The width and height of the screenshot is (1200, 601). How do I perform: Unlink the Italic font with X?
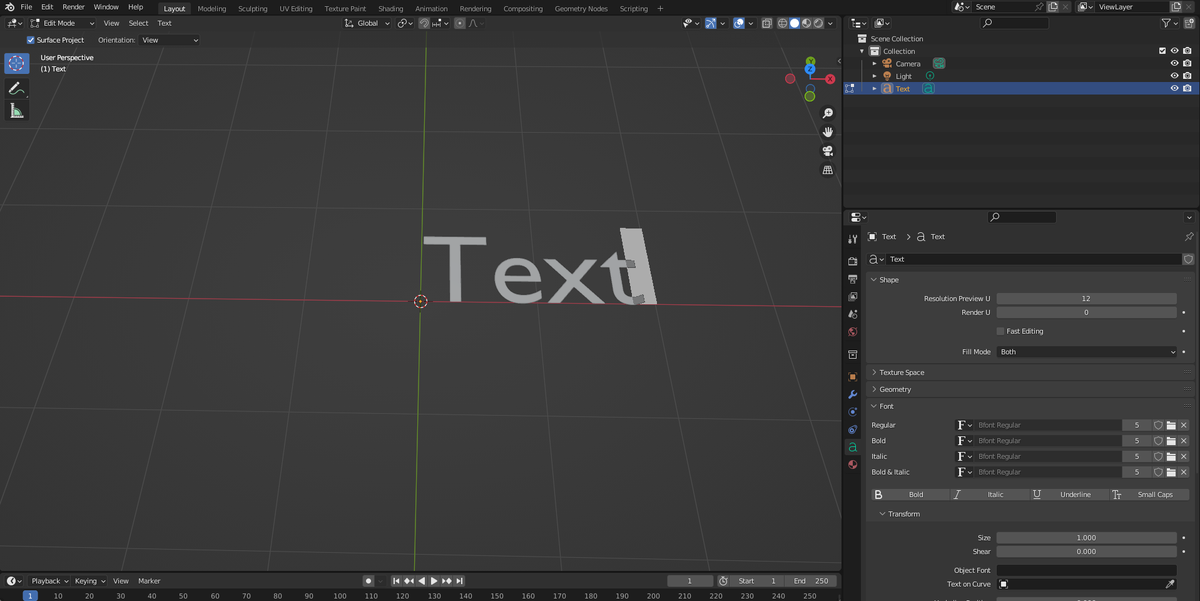1184,456
